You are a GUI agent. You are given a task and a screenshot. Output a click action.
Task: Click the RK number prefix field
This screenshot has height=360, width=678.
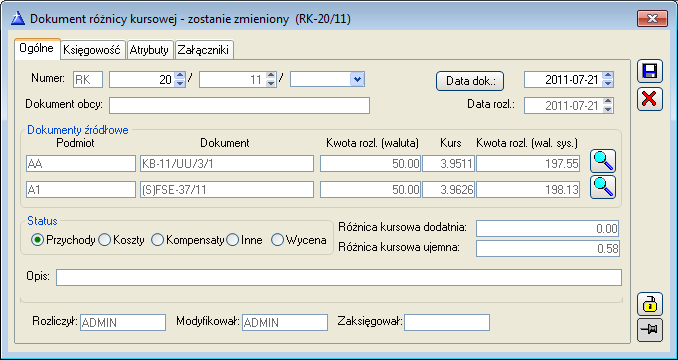(88, 80)
